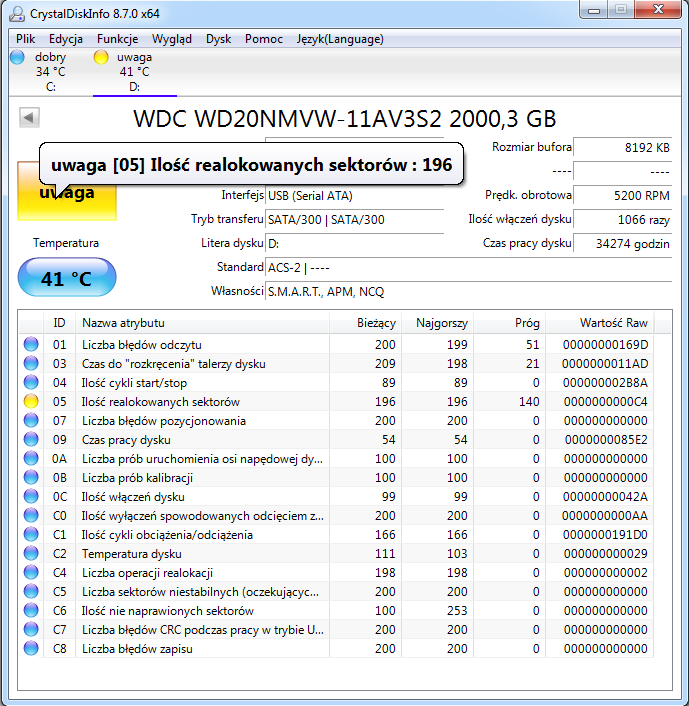Viewport: 689px width, 706px height.
Task: Click the uwaga [05] tooltip balloon
Action: click(x=251, y=165)
